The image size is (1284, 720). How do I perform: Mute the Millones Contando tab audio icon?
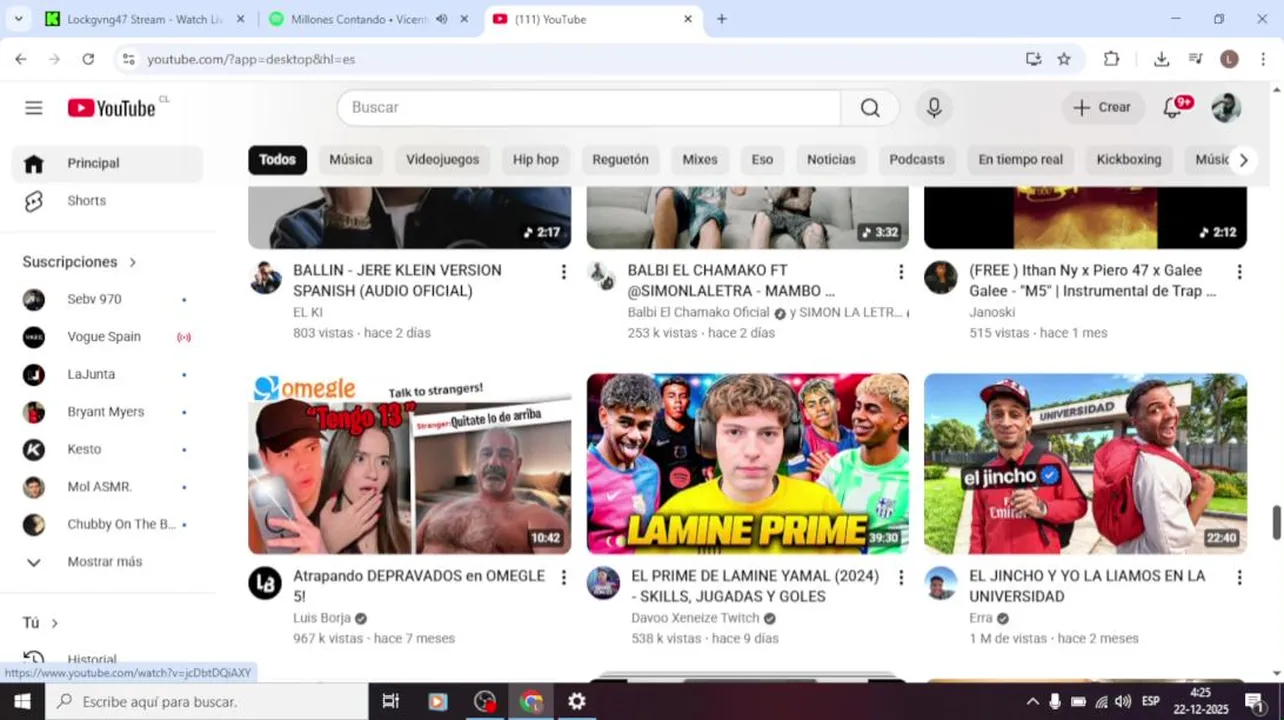coord(441,19)
